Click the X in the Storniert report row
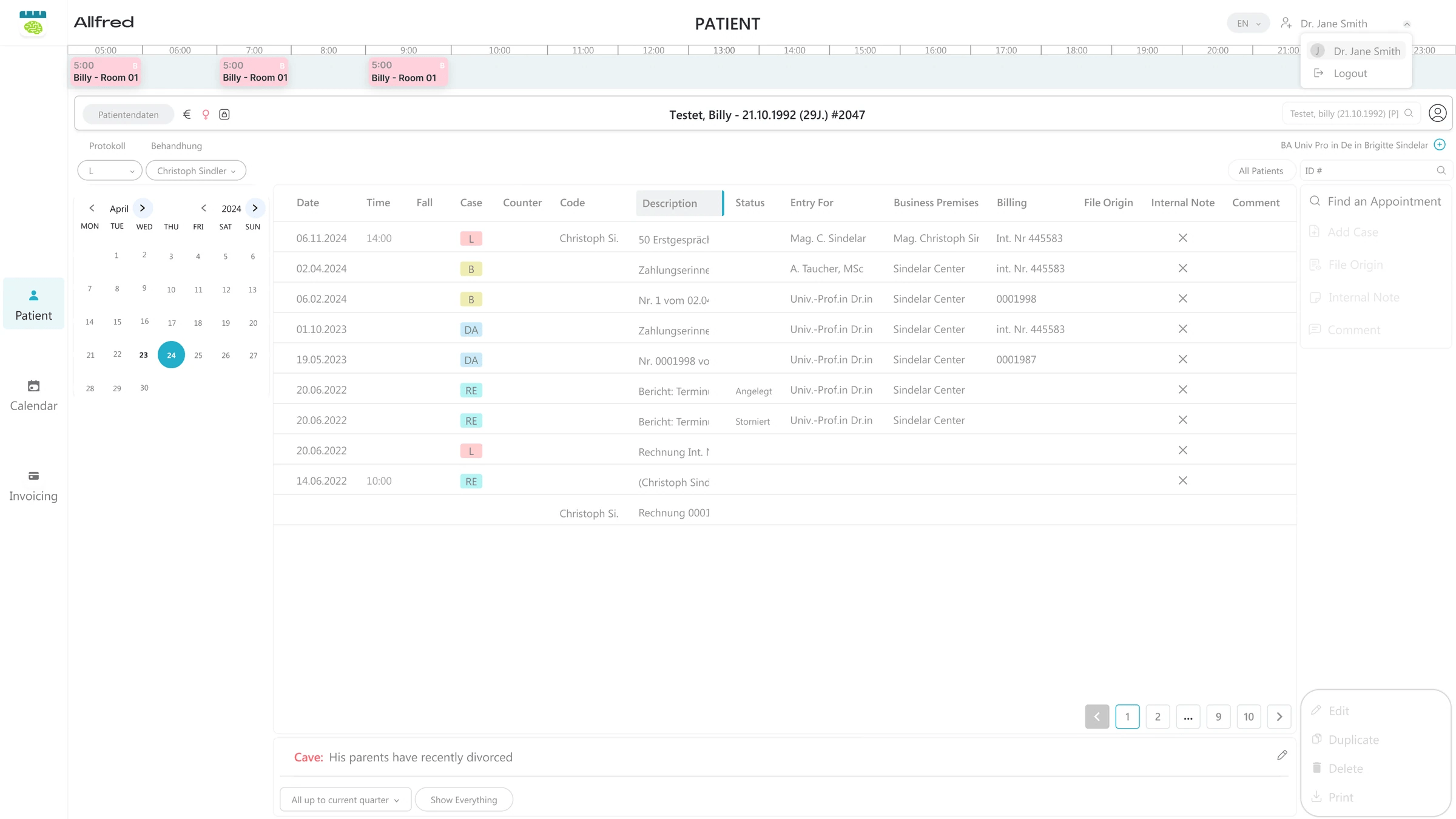 click(1182, 420)
